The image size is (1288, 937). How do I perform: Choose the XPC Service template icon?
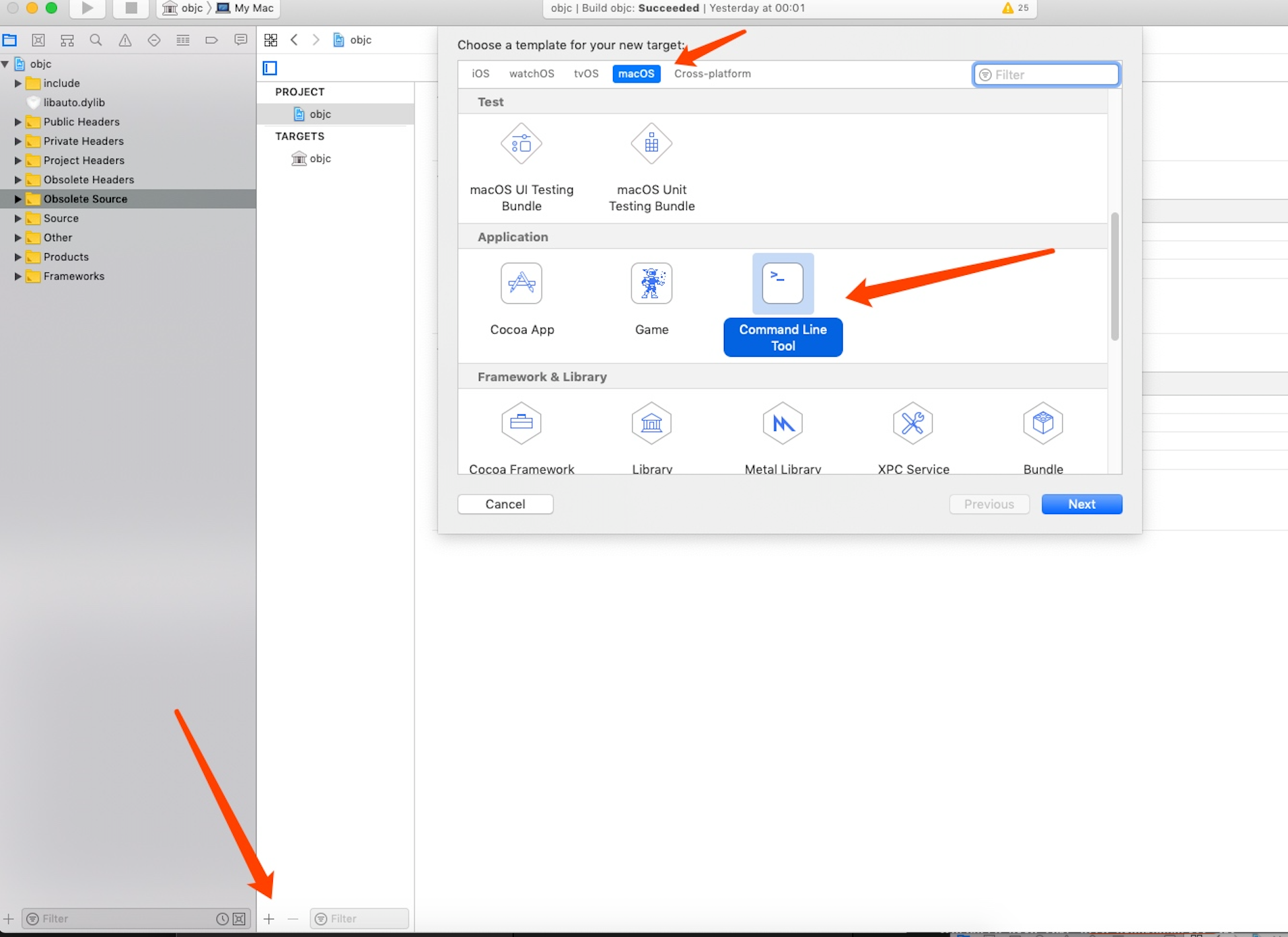tap(913, 423)
